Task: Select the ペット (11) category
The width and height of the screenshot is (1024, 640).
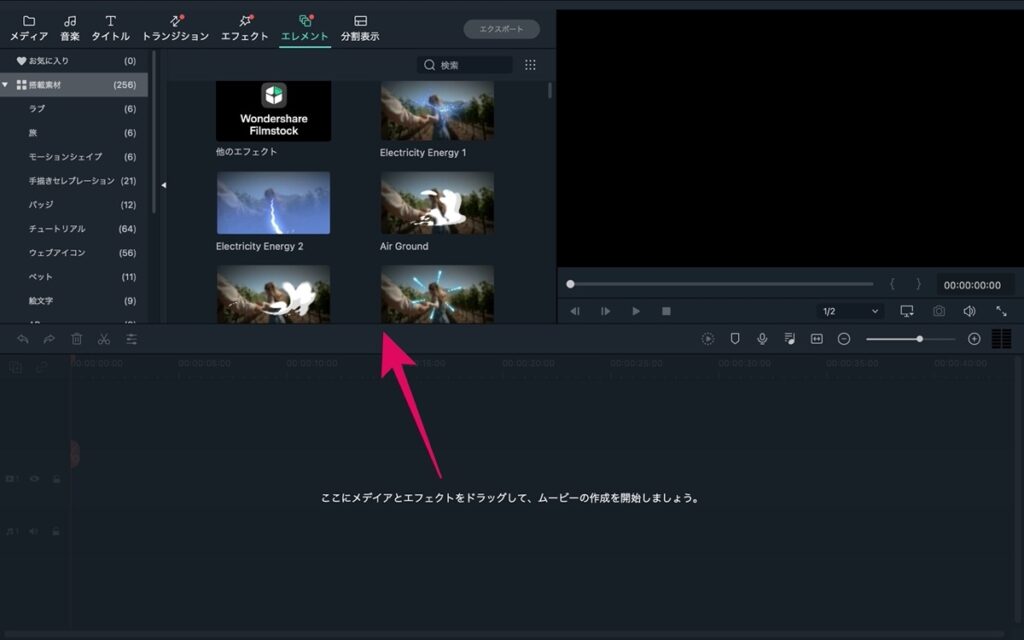Action: [x=75, y=277]
